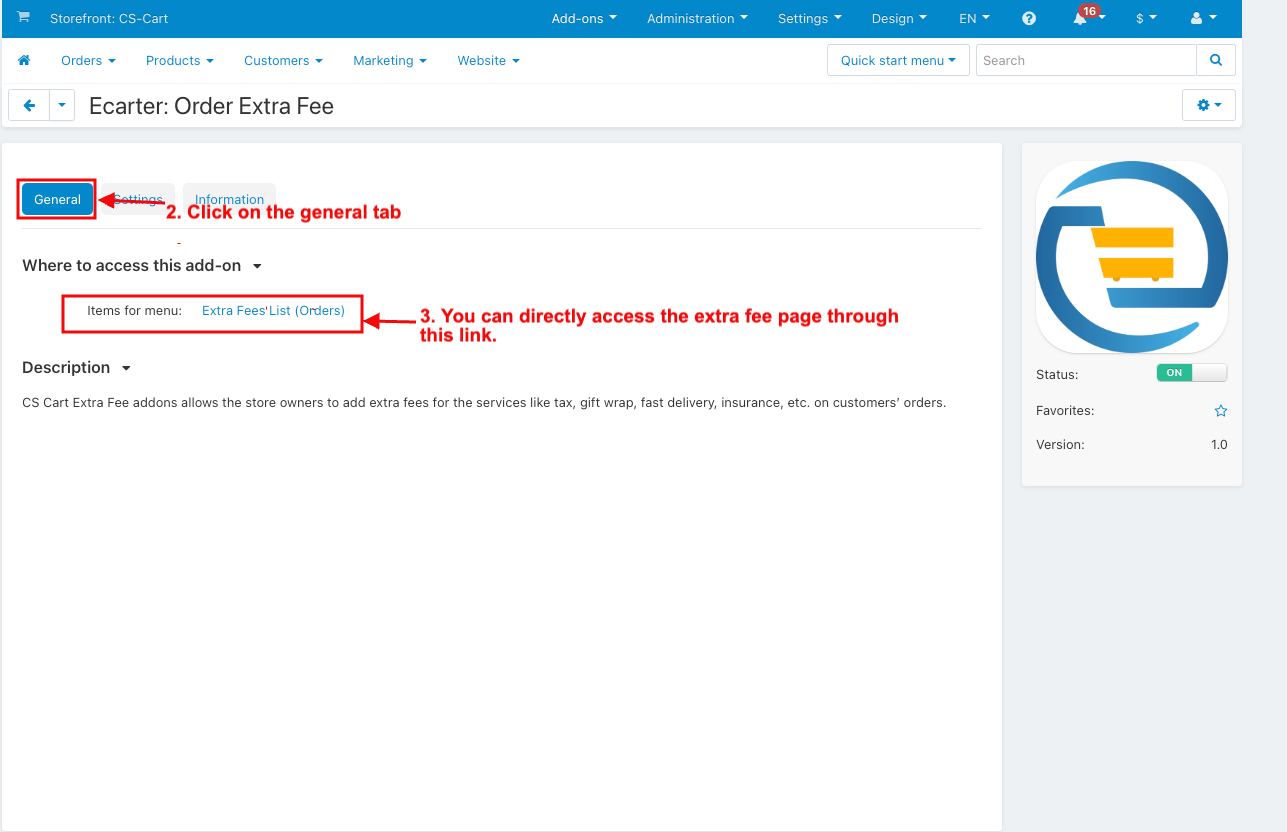Click the add-on description paragraph text
The height and width of the screenshot is (832, 1287).
pos(484,403)
